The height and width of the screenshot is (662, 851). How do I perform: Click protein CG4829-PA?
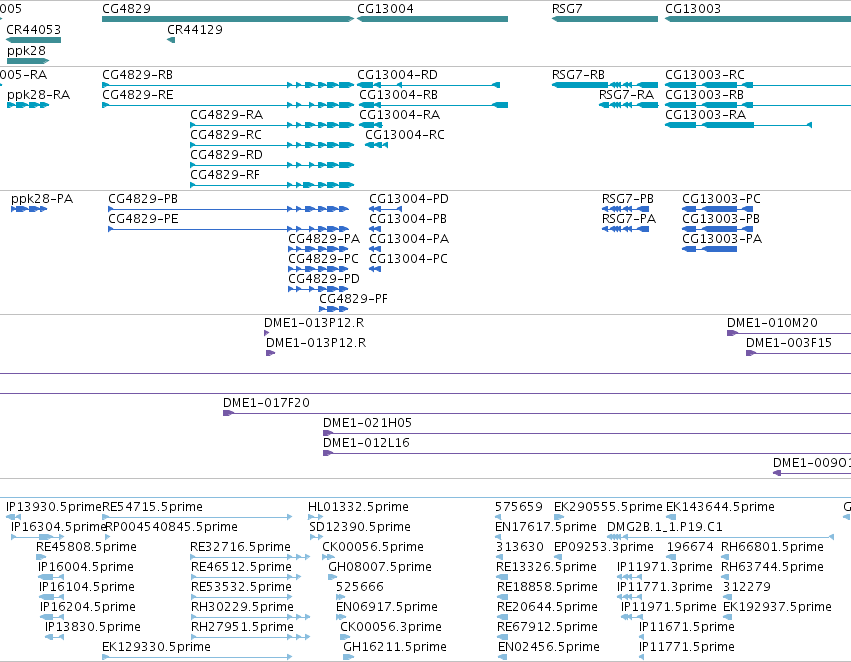[324, 239]
